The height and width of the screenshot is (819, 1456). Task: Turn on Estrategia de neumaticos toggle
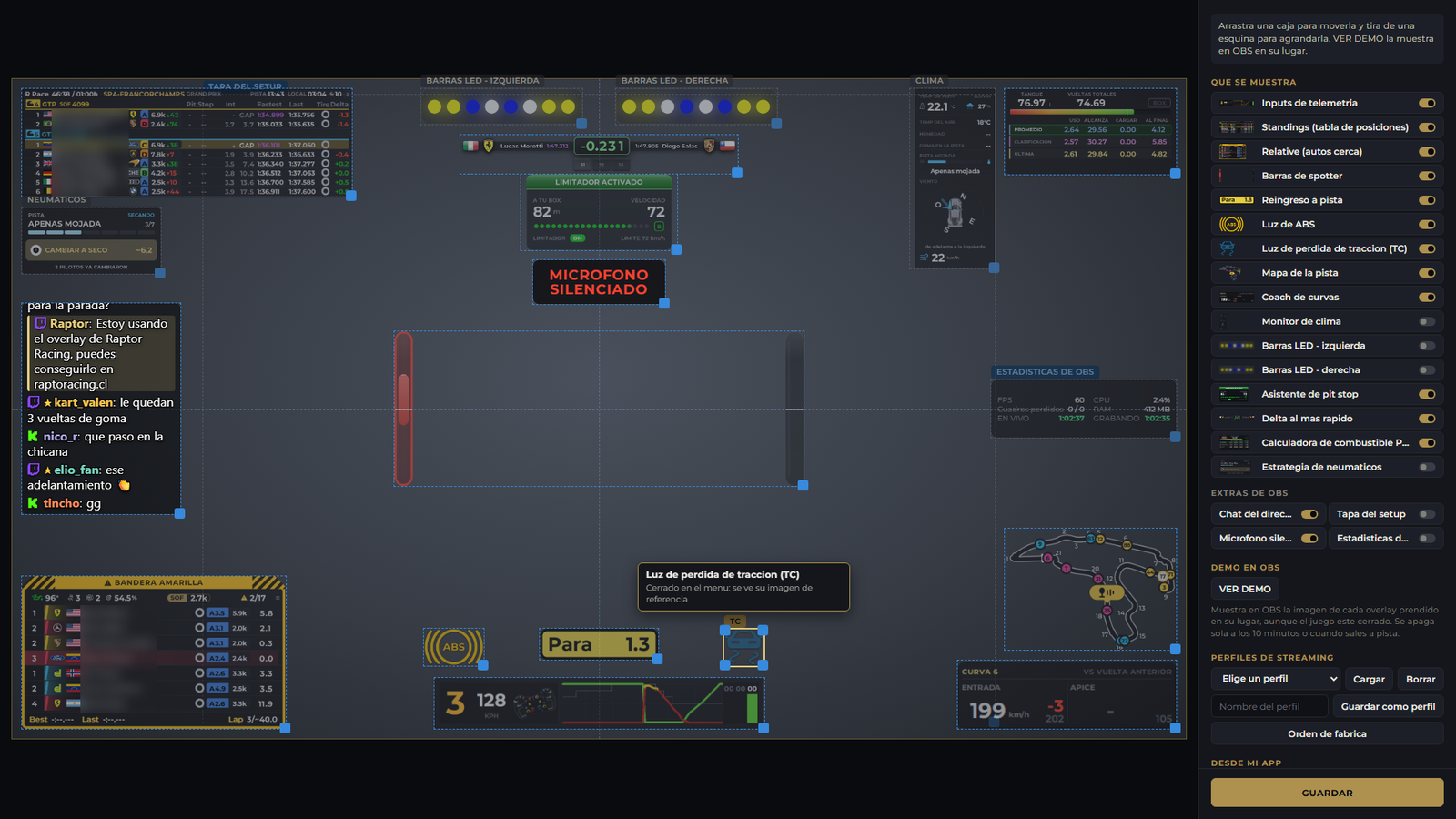pyautogui.click(x=1427, y=467)
